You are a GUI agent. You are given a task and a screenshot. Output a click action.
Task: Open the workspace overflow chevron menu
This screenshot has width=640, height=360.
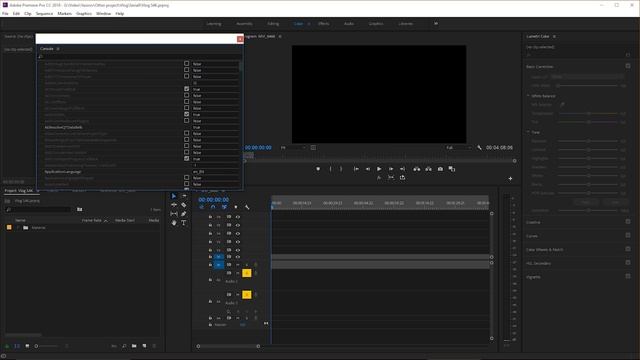coord(436,24)
